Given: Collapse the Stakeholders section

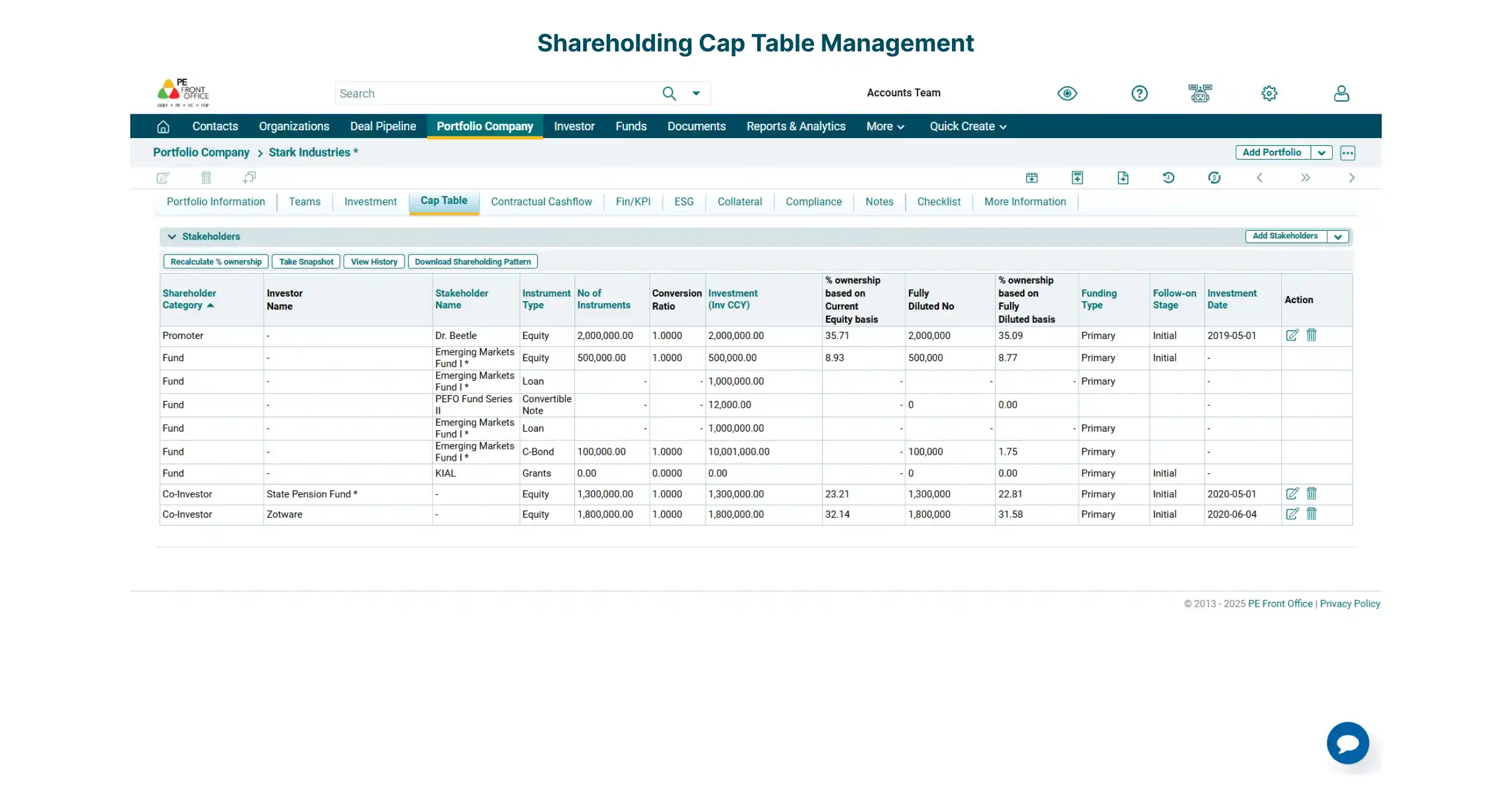Looking at the screenshot, I should pyautogui.click(x=172, y=237).
